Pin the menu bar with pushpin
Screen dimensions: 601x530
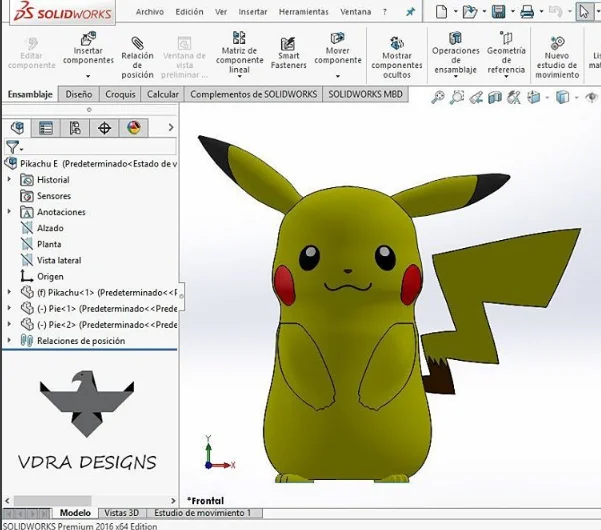point(410,12)
